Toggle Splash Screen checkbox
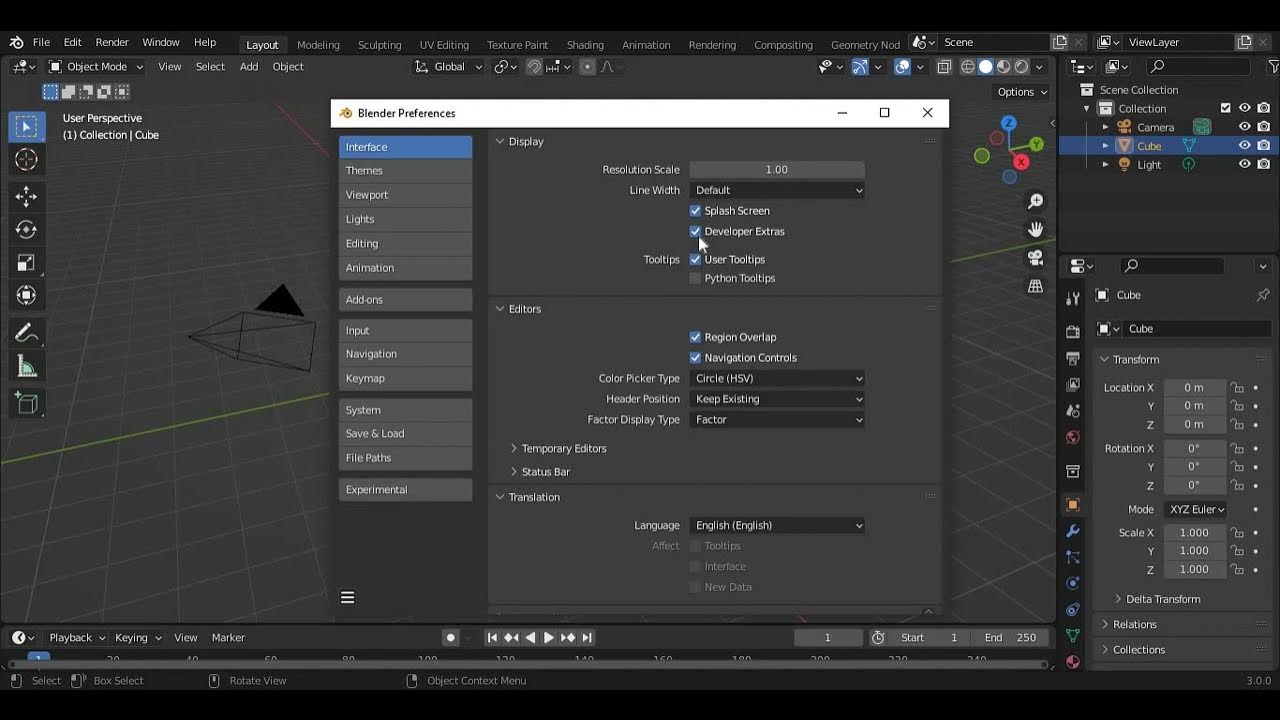 695,211
